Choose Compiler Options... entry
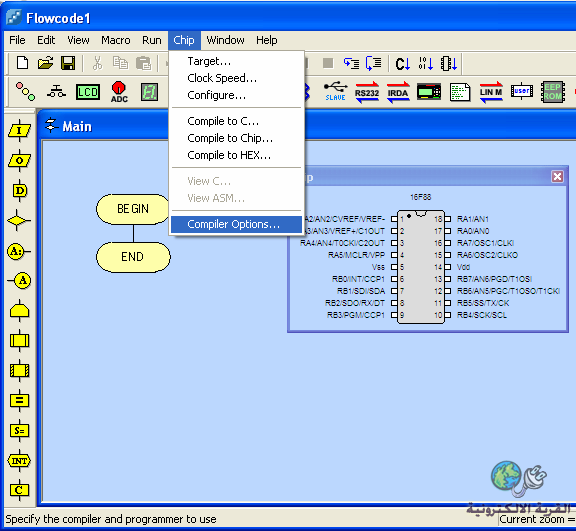The height and width of the screenshot is (531, 576). 236,224
